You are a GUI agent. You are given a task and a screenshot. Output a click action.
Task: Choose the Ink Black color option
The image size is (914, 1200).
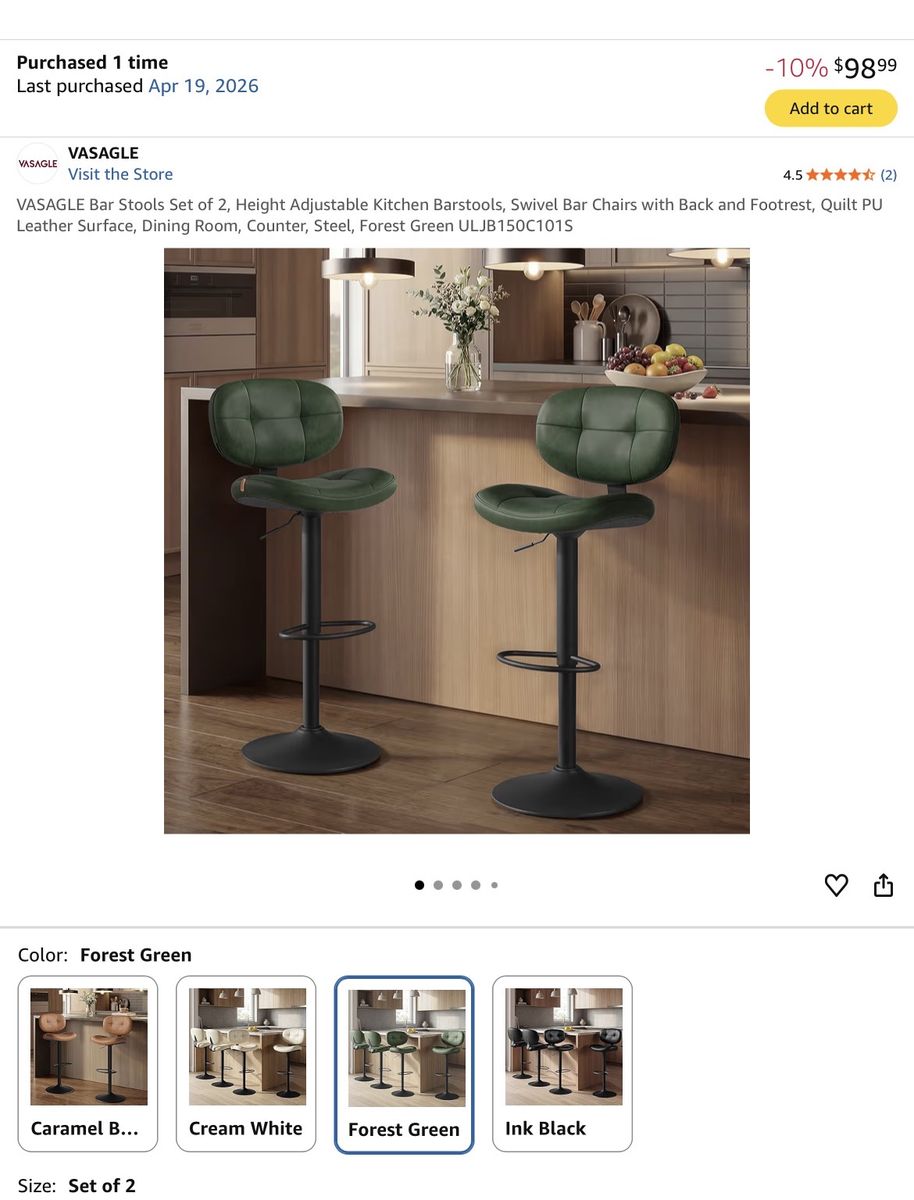click(x=562, y=1064)
